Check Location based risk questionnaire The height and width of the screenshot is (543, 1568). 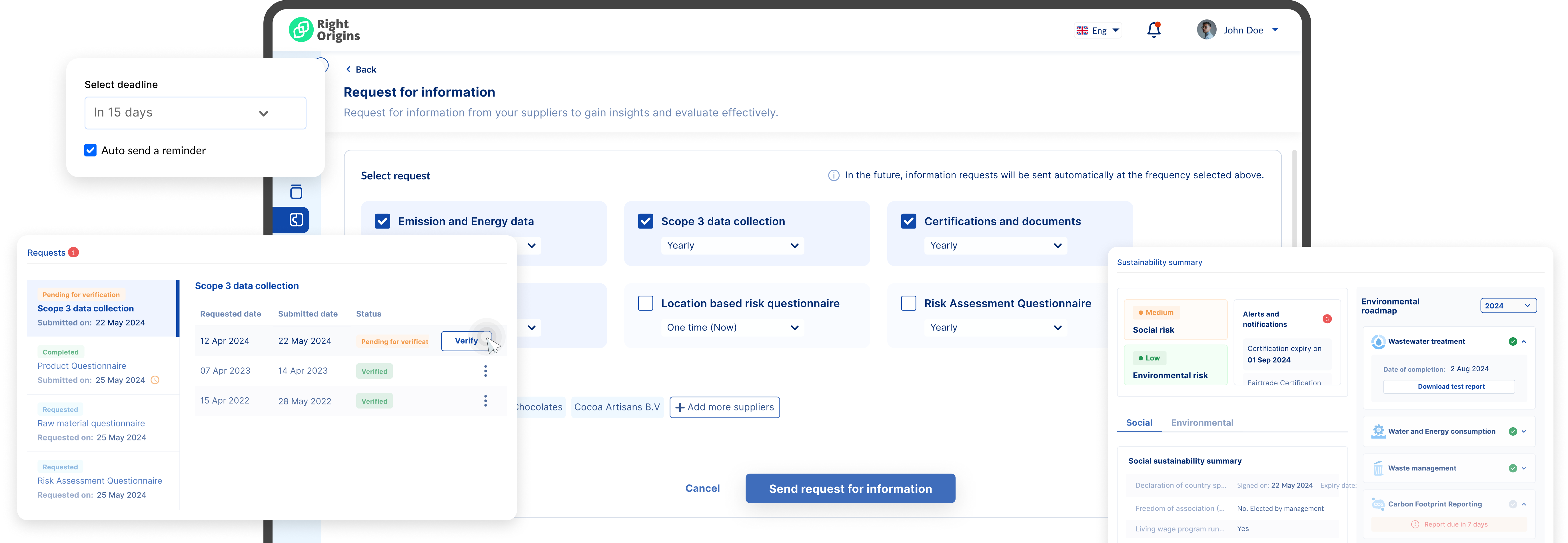pos(645,303)
